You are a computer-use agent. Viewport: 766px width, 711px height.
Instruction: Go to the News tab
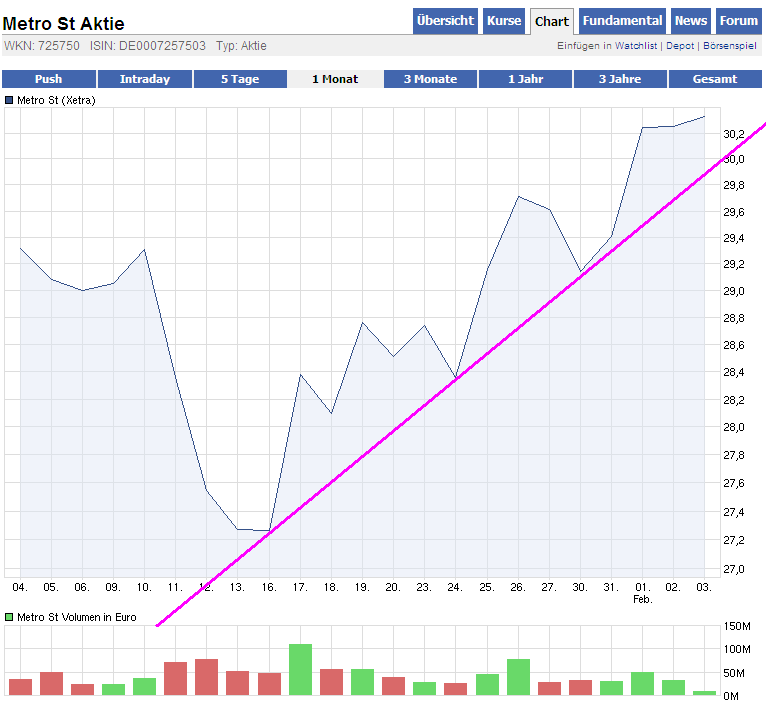click(690, 21)
